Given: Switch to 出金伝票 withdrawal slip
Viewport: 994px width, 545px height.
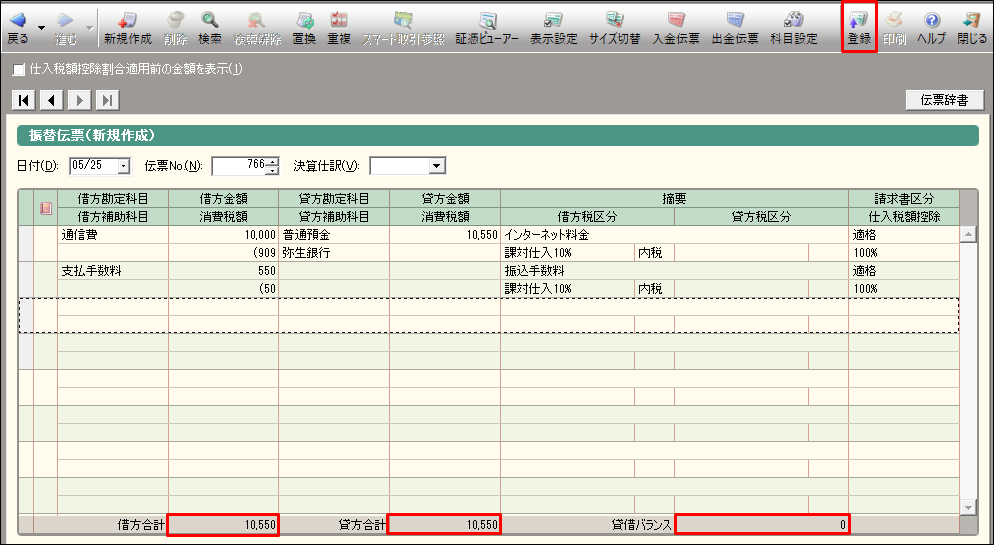Looking at the screenshot, I should coord(735,27).
